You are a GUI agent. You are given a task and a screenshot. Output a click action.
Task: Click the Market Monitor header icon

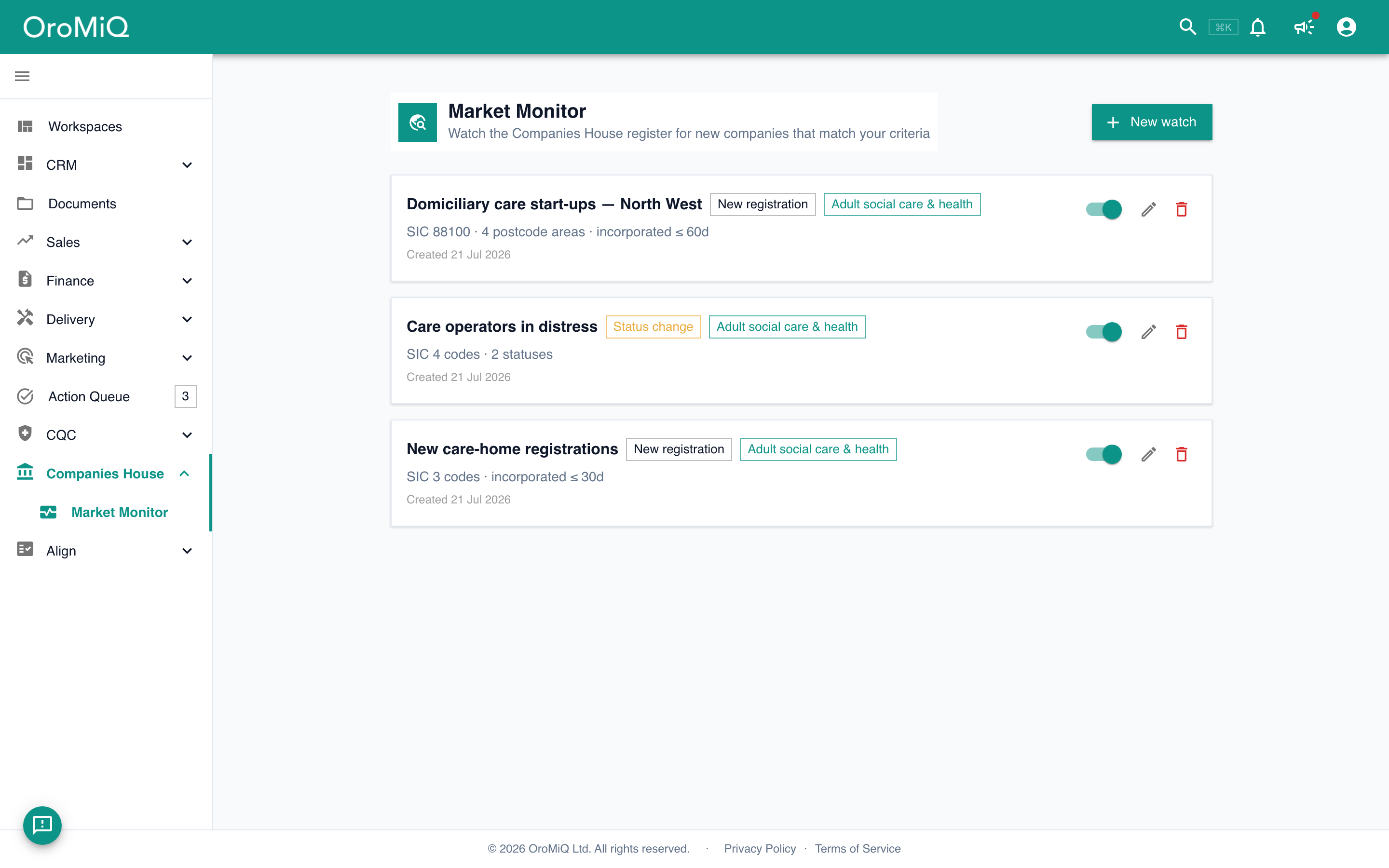coord(417,122)
